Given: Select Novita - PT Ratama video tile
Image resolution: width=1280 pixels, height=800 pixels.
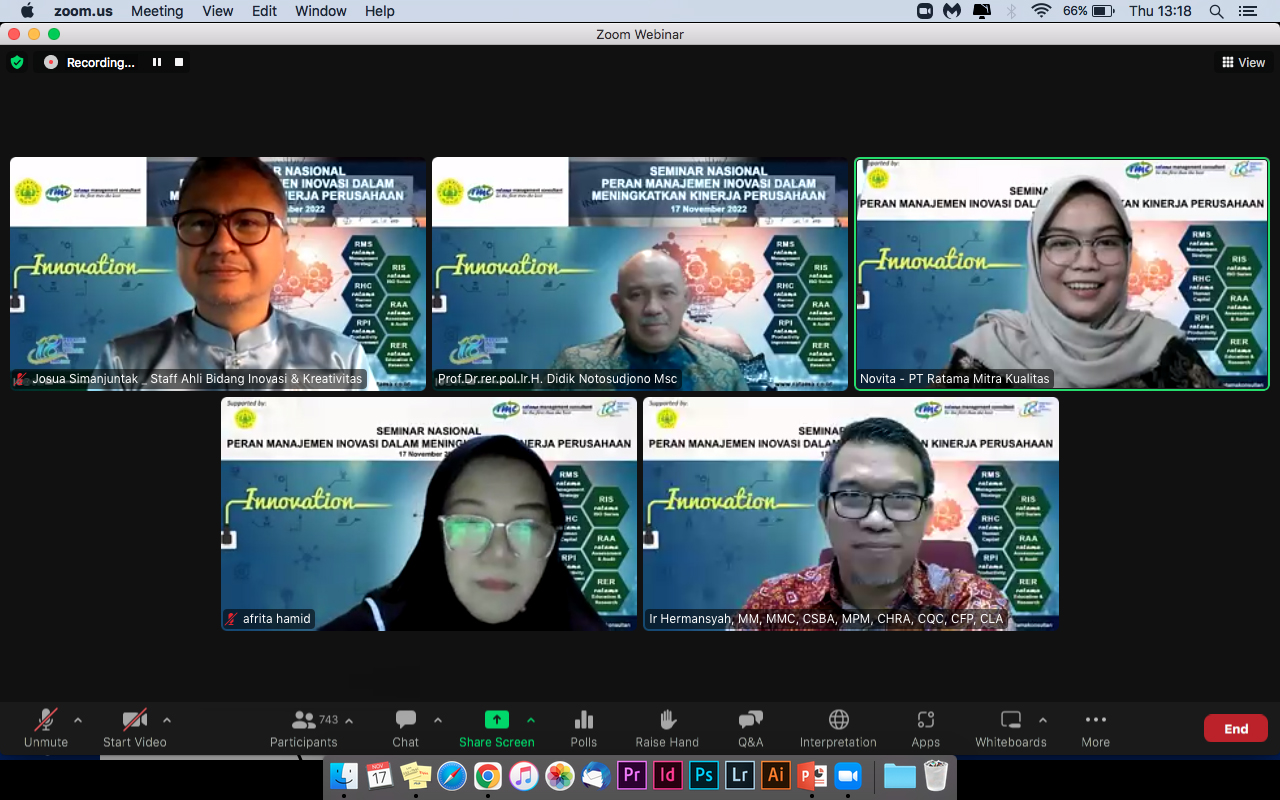Looking at the screenshot, I should pos(1062,273).
